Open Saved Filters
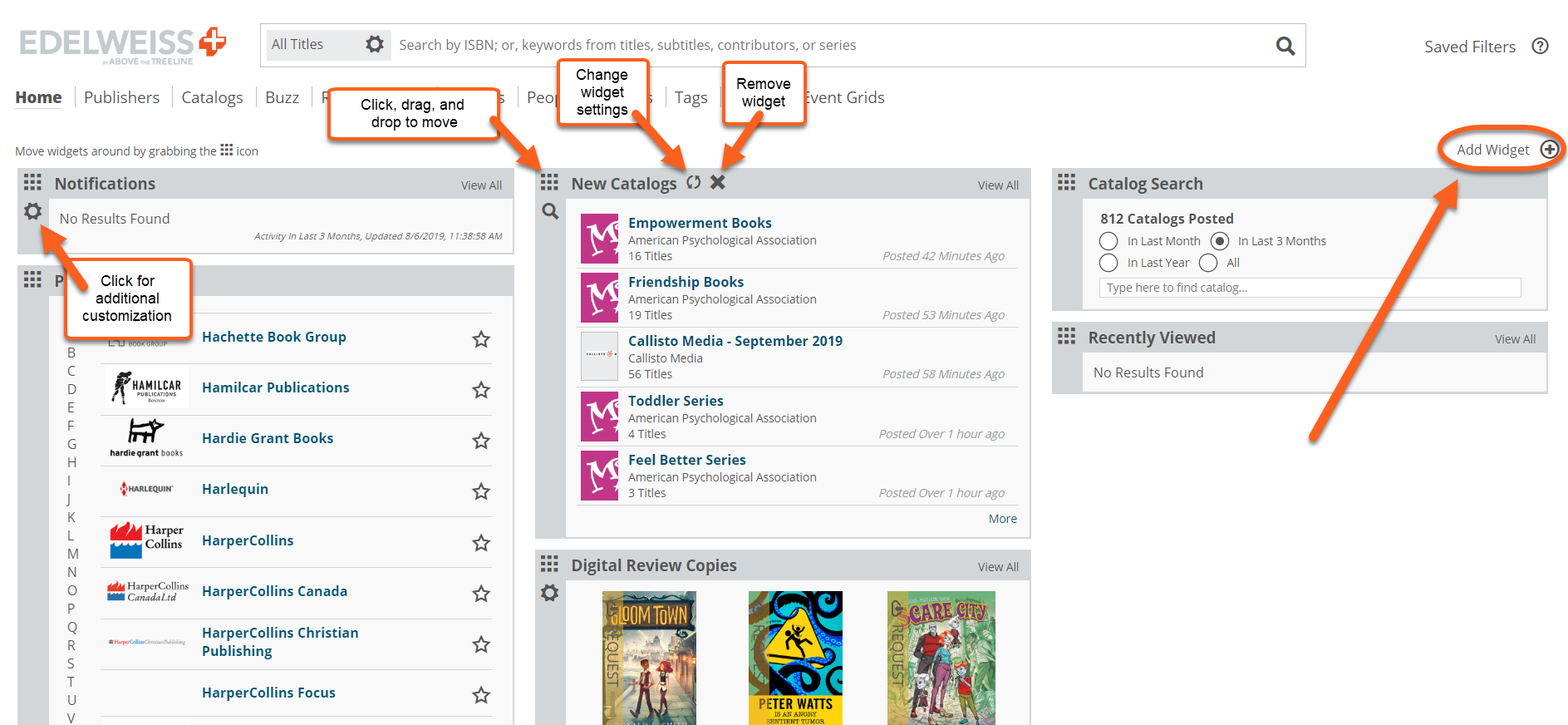 (1469, 47)
